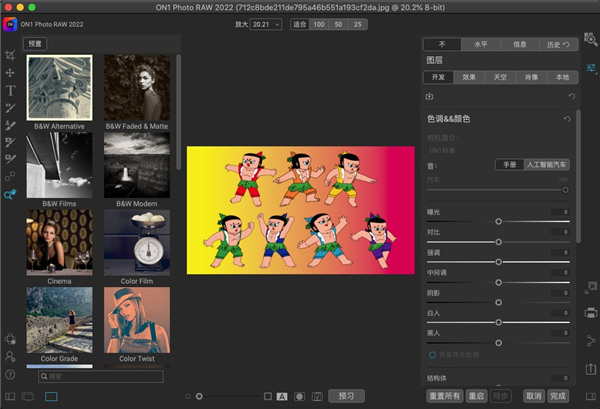The height and width of the screenshot is (409, 600).
Task: Select the highlighted blue Zoom view tool
Action: pos(10,194)
